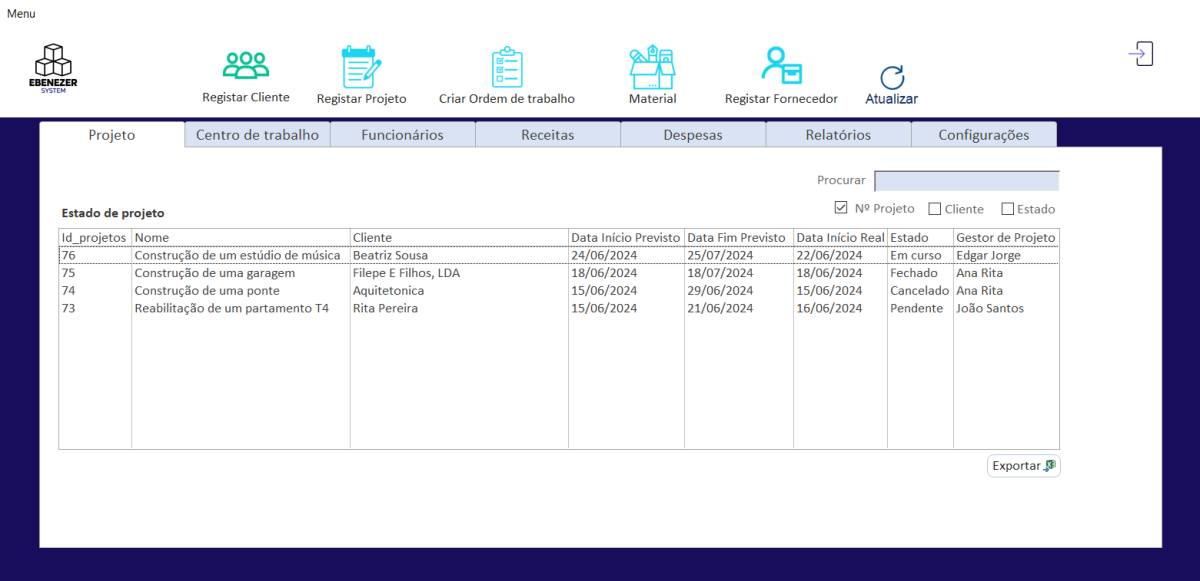The height and width of the screenshot is (581, 1200).
Task: Open the Registar Projeto notepad icon
Action: (x=360, y=67)
